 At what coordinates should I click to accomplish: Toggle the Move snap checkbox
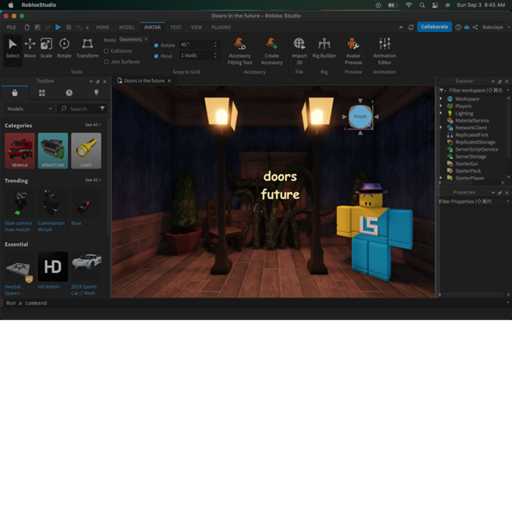pos(156,56)
